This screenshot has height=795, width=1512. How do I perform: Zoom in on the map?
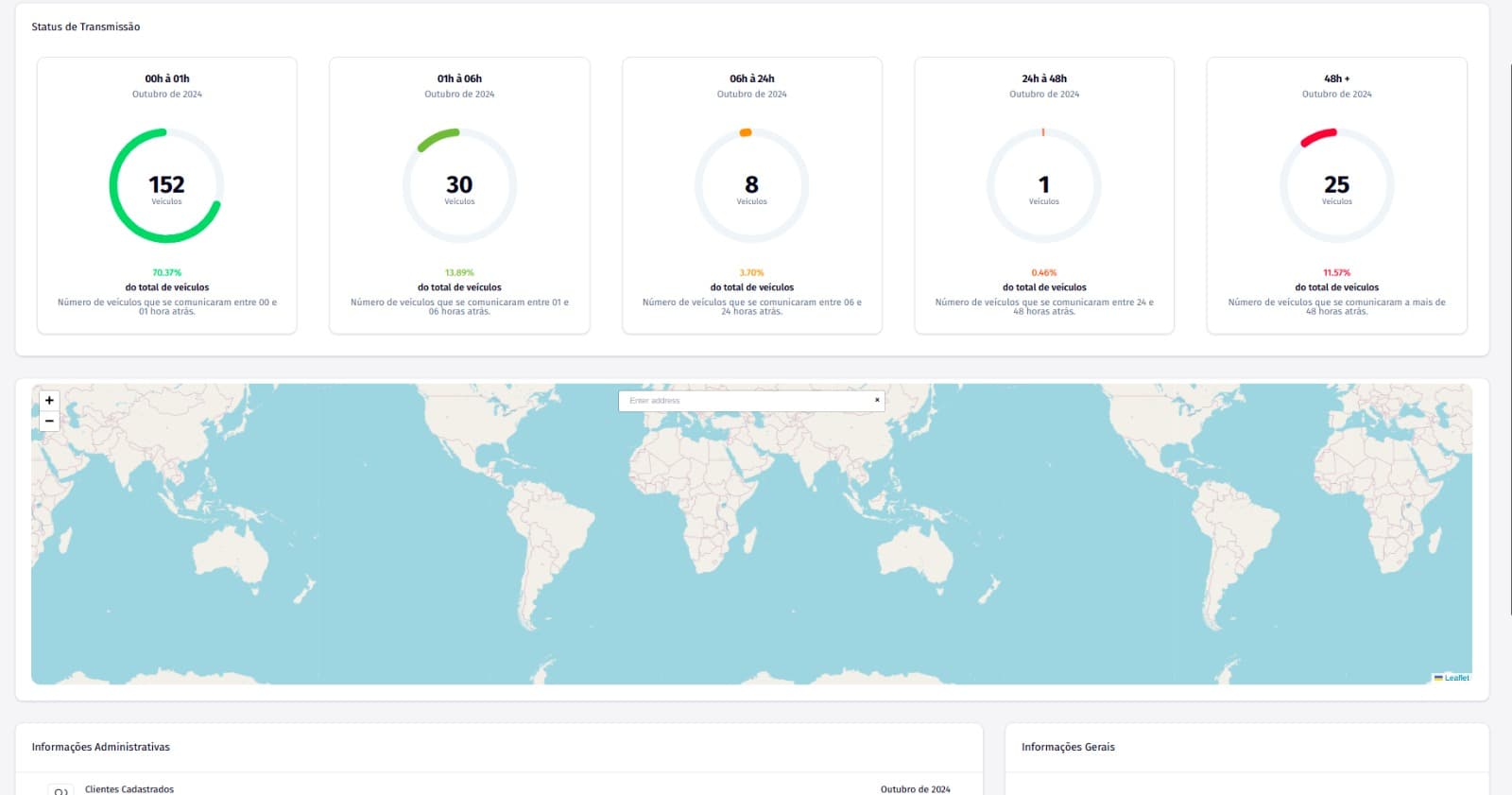[49, 400]
